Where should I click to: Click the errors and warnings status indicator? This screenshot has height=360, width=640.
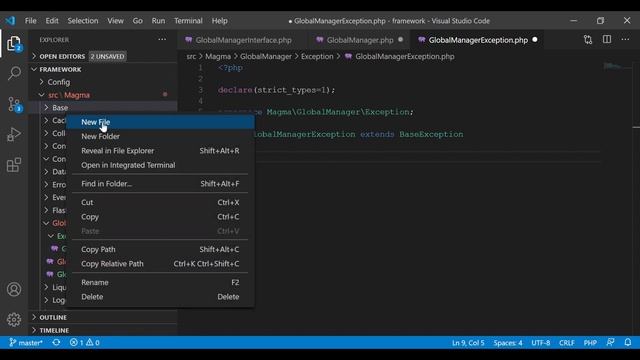tap(84, 342)
